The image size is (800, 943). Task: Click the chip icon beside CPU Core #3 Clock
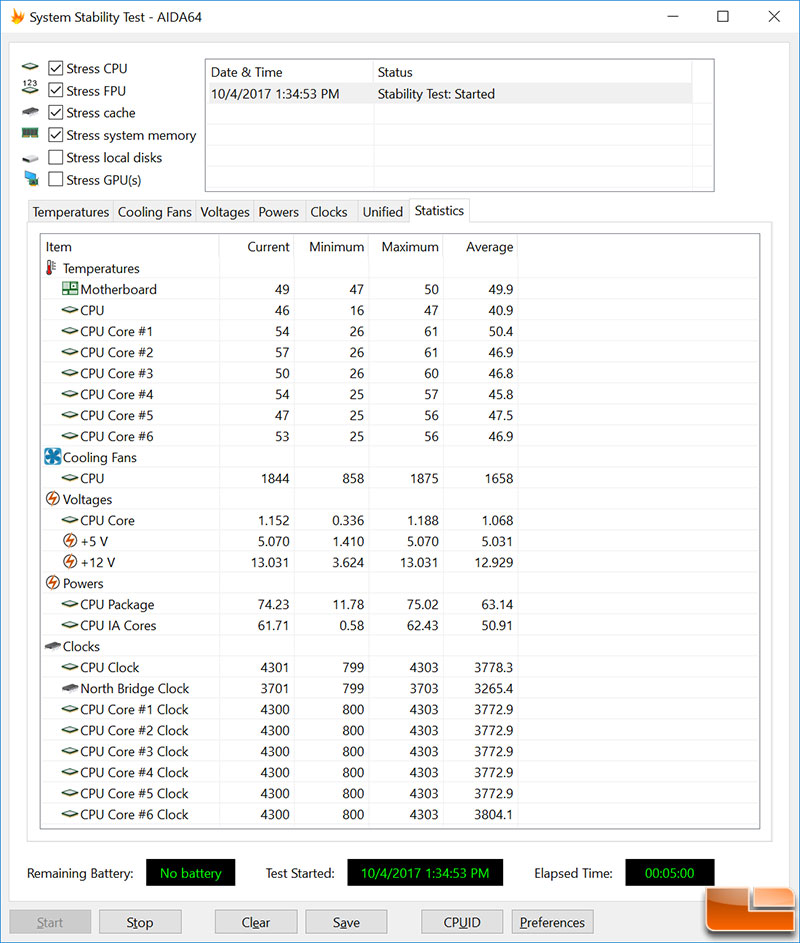[x=70, y=751]
